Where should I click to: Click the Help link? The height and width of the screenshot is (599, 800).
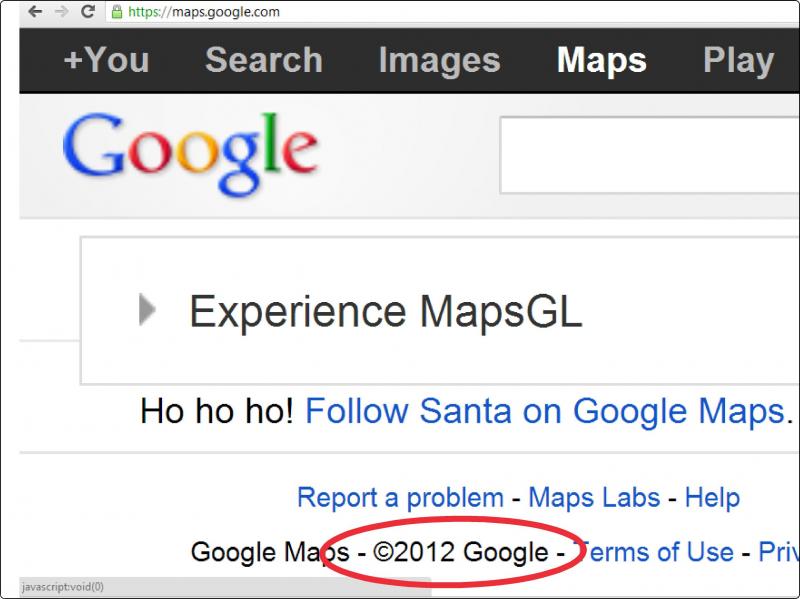point(712,497)
